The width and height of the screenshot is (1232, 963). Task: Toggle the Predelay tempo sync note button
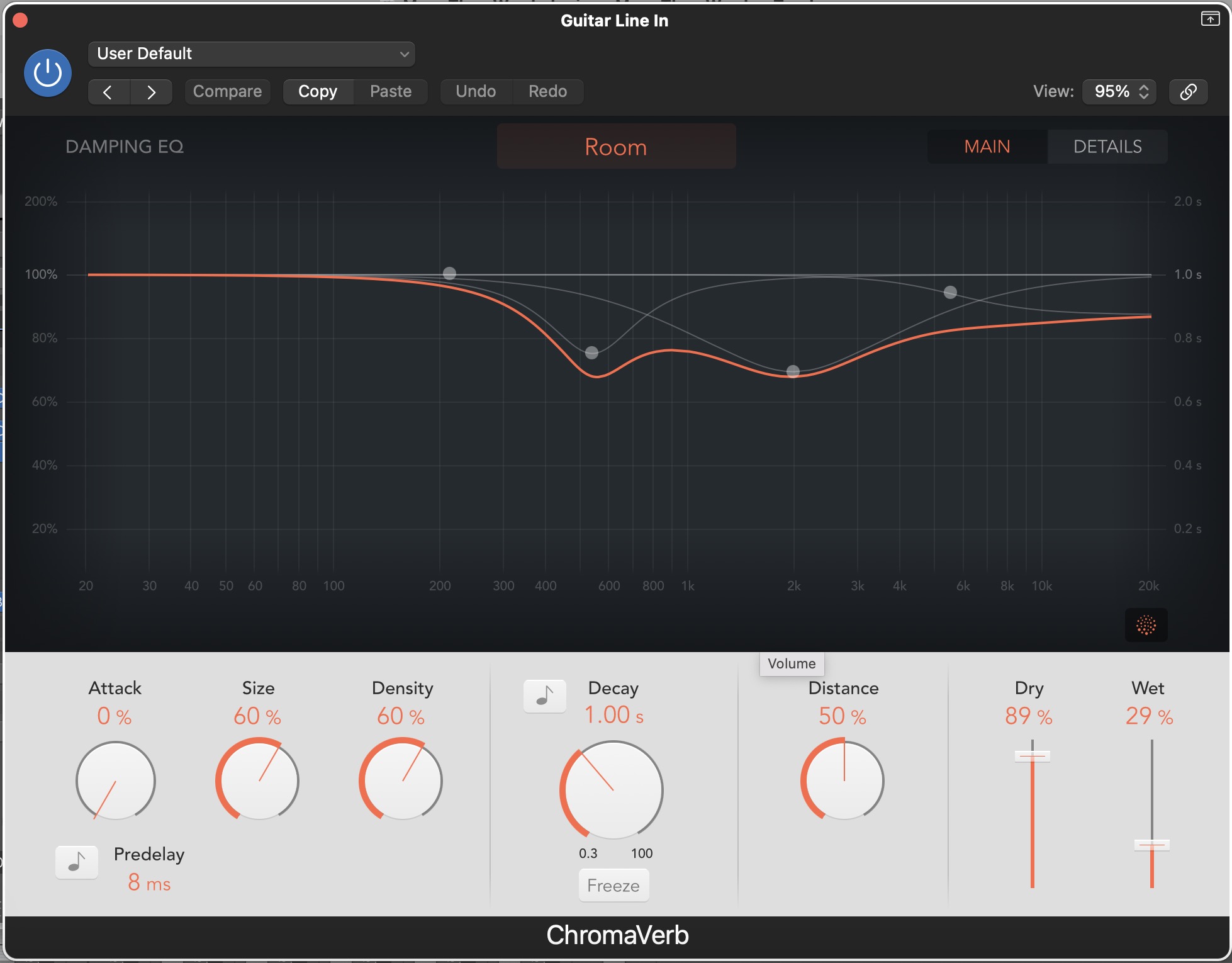click(x=77, y=862)
